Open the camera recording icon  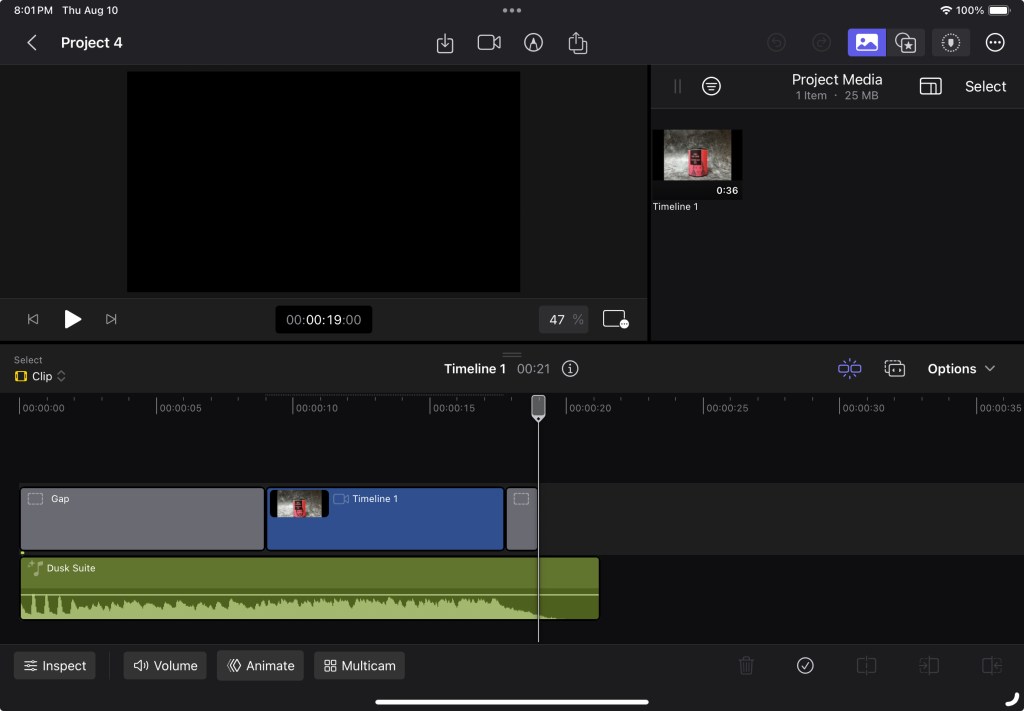coord(489,43)
